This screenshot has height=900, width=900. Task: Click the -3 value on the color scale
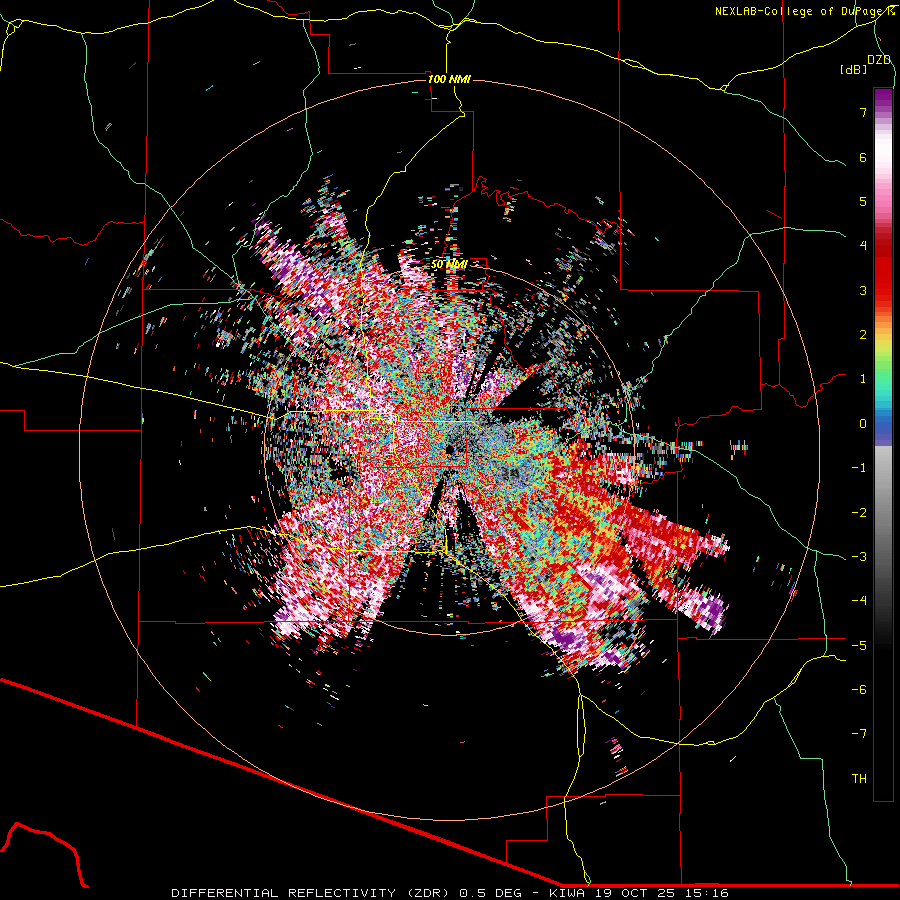point(859,557)
